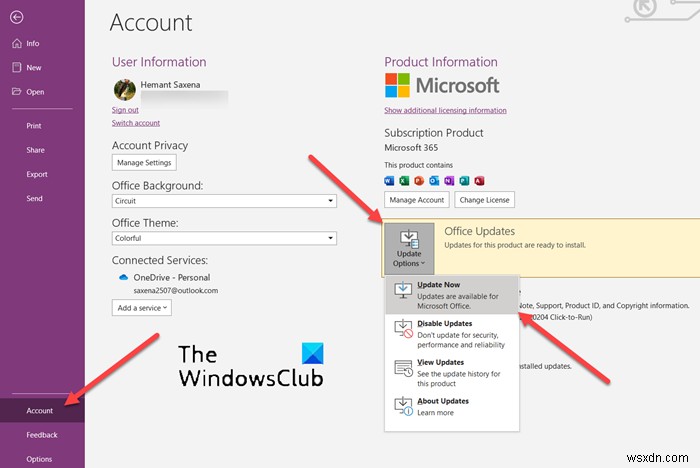This screenshot has height=468, width=700.
Task: Open the Office Theme dropdown
Action: 224,238
